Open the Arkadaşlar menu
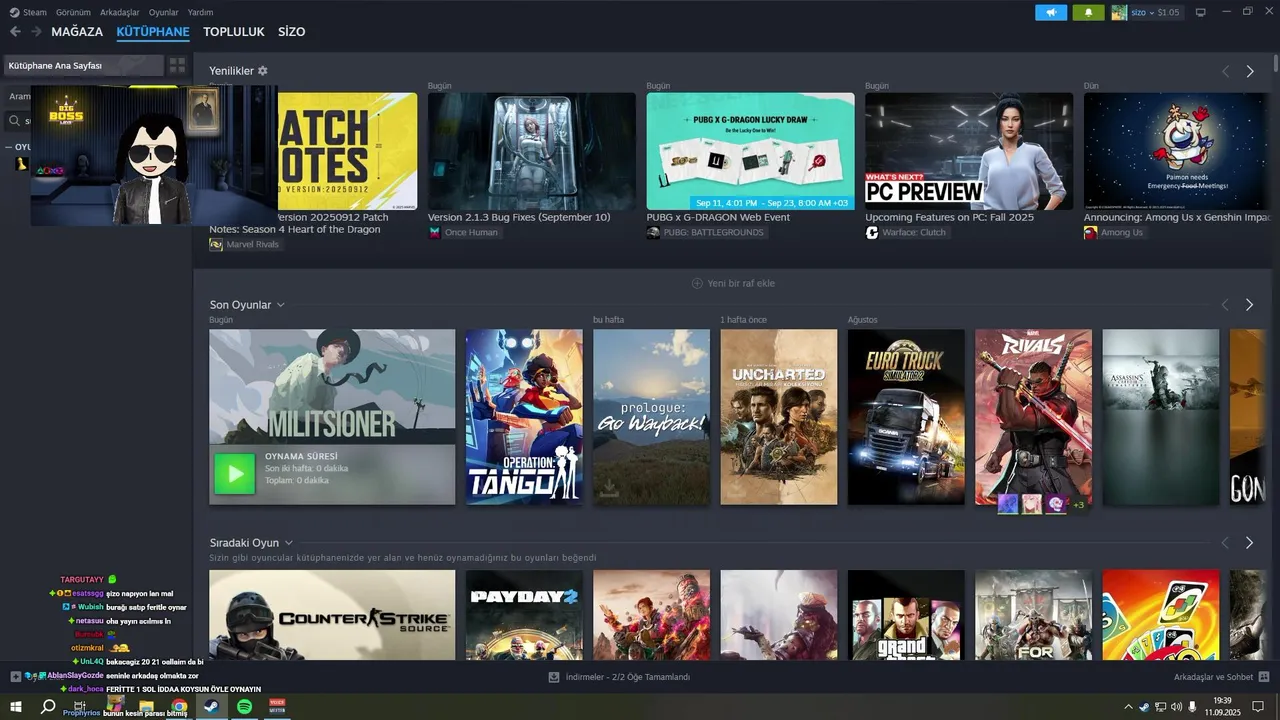This screenshot has width=1280, height=720. point(120,12)
